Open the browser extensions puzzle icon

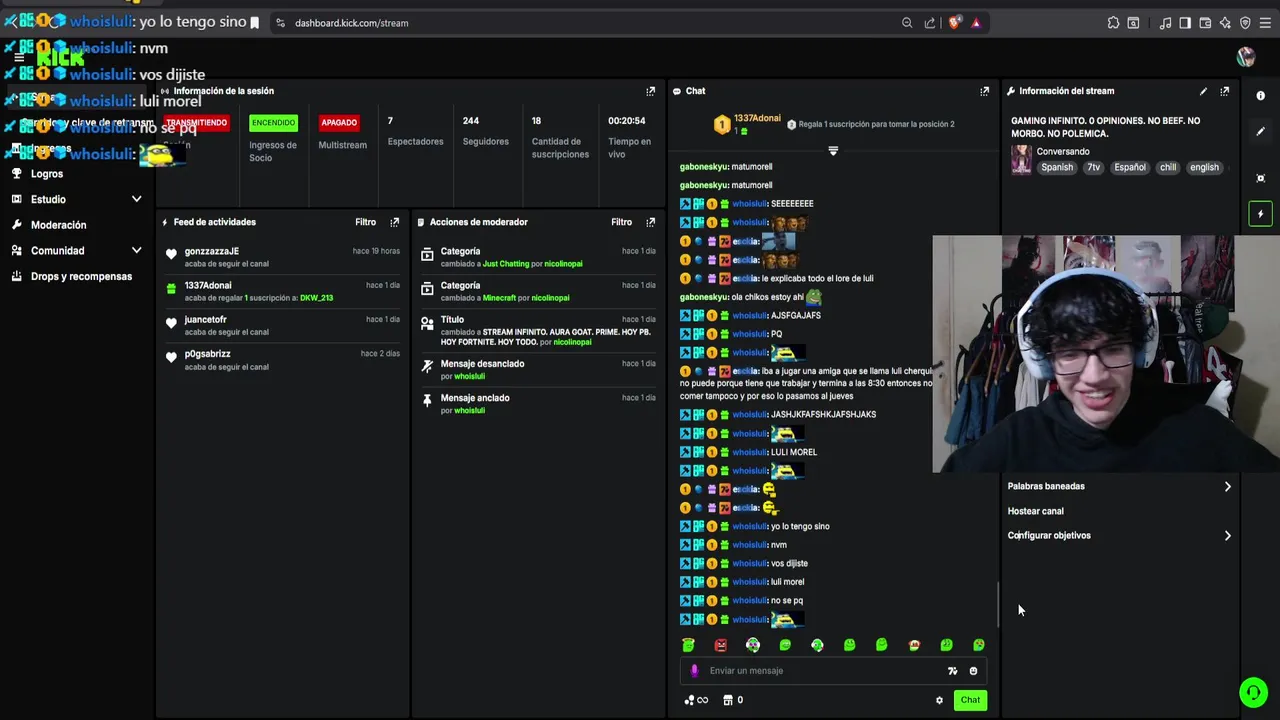click(1113, 23)
